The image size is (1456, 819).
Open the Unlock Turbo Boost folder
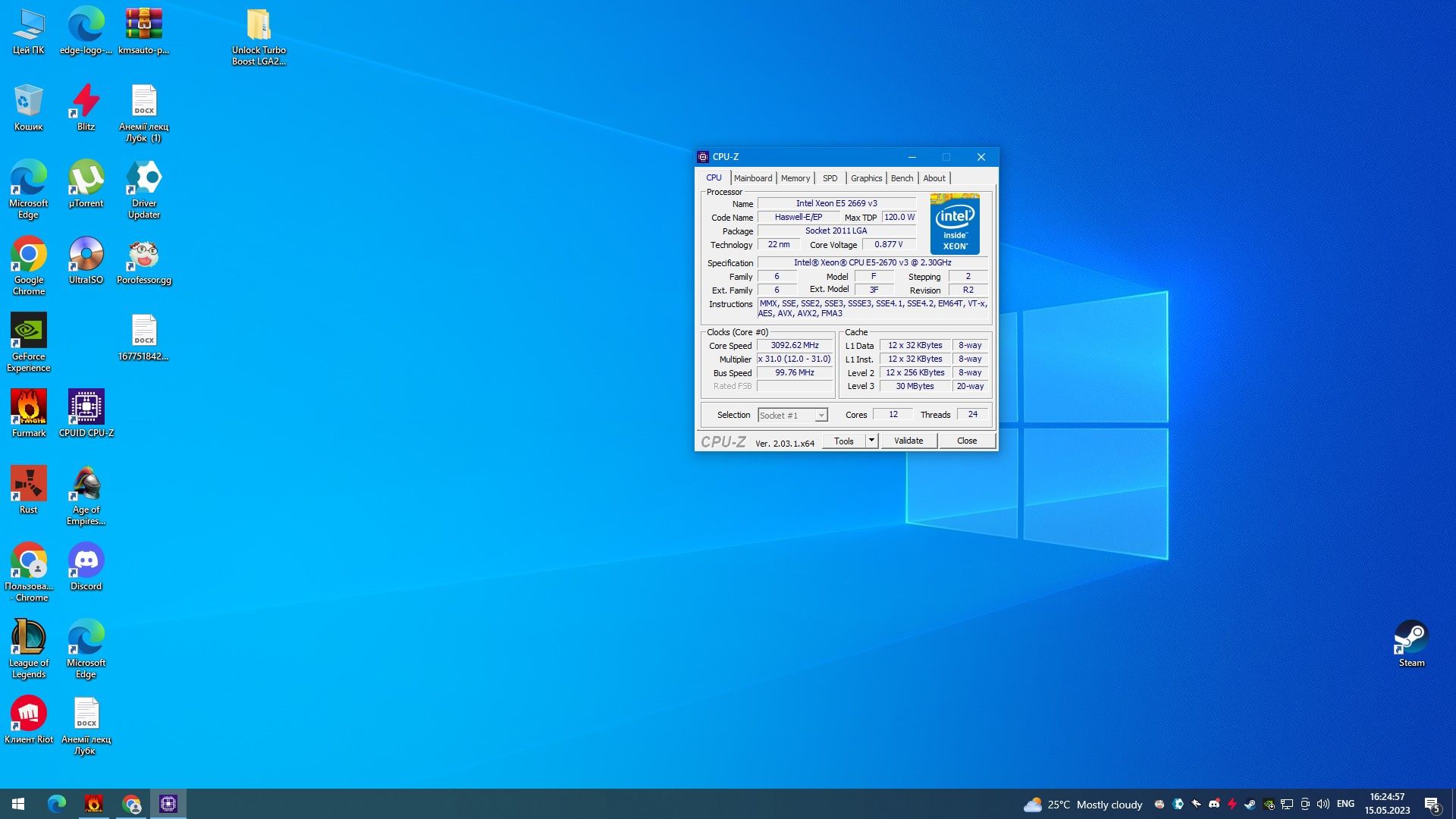[259, 36]
